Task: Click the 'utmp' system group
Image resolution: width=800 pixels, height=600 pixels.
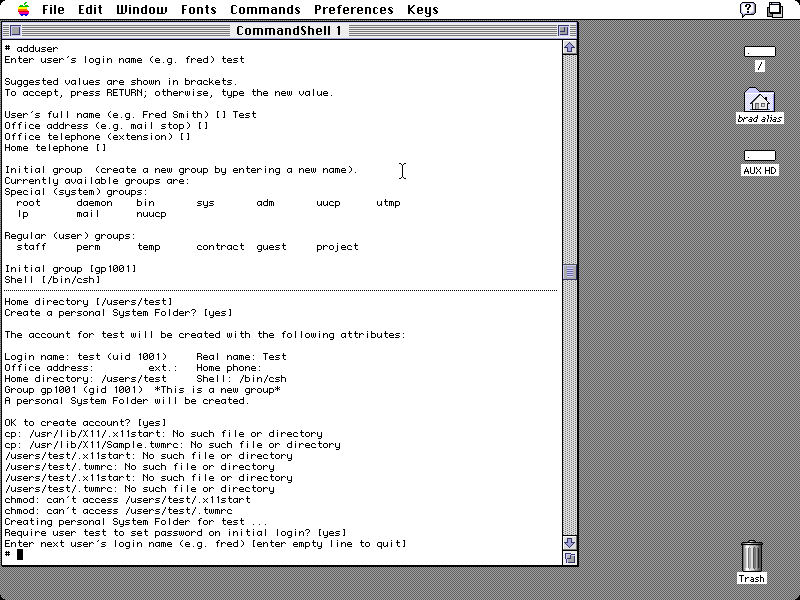Action: pyautogui.click(x=388, y=203)
